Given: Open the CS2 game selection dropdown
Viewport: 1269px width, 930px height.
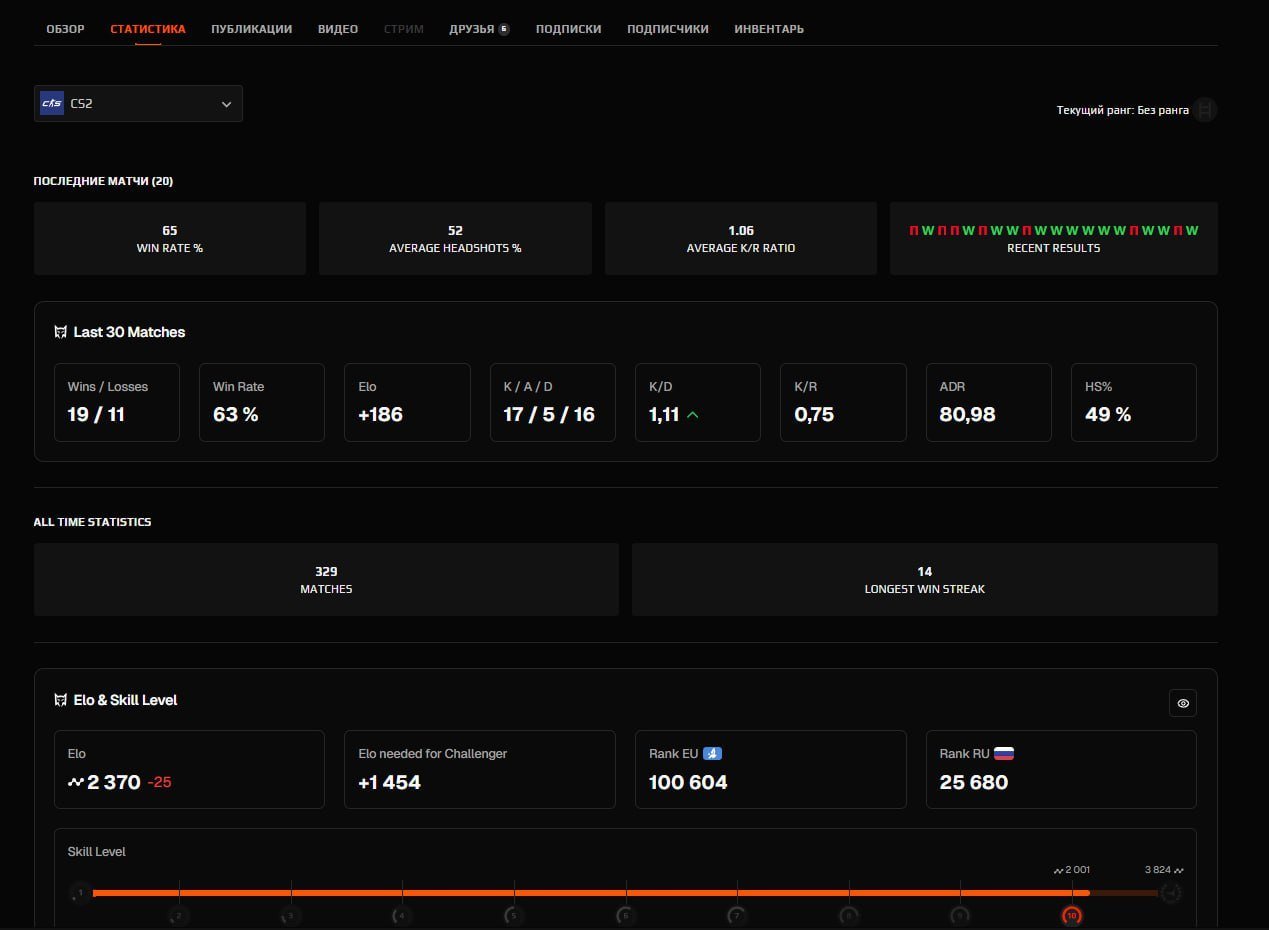Looking at the screenshot, I should [x=137, y=103].
